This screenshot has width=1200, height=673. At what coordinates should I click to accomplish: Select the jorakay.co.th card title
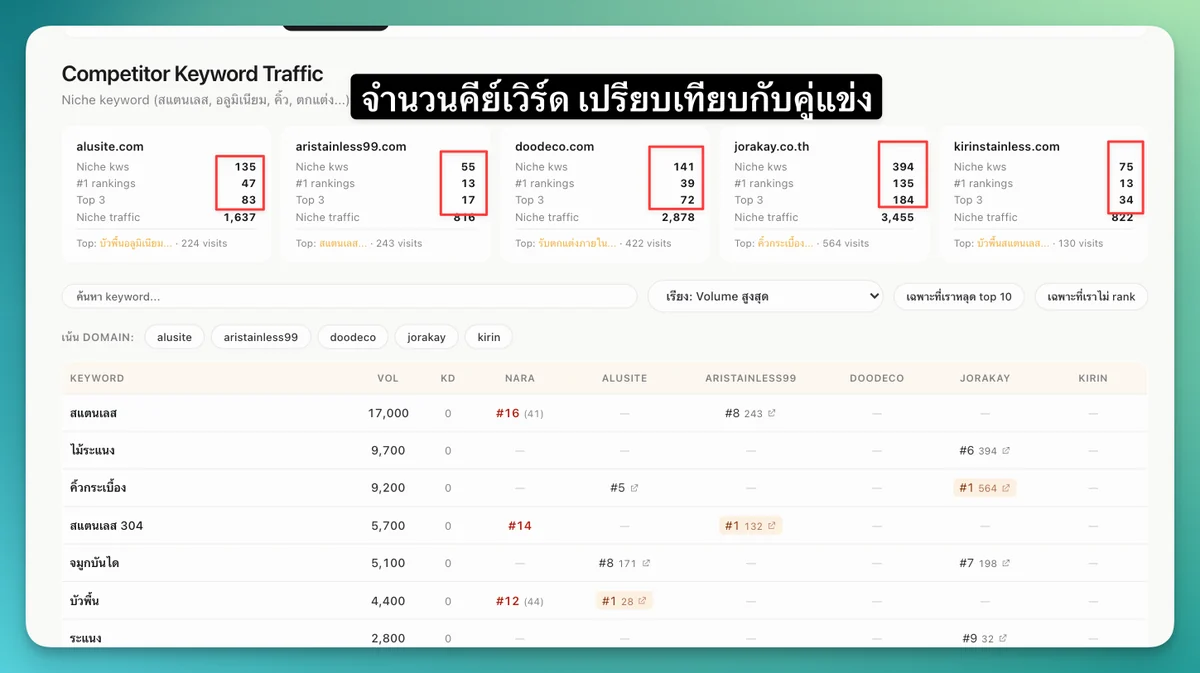tap(771, 146)
